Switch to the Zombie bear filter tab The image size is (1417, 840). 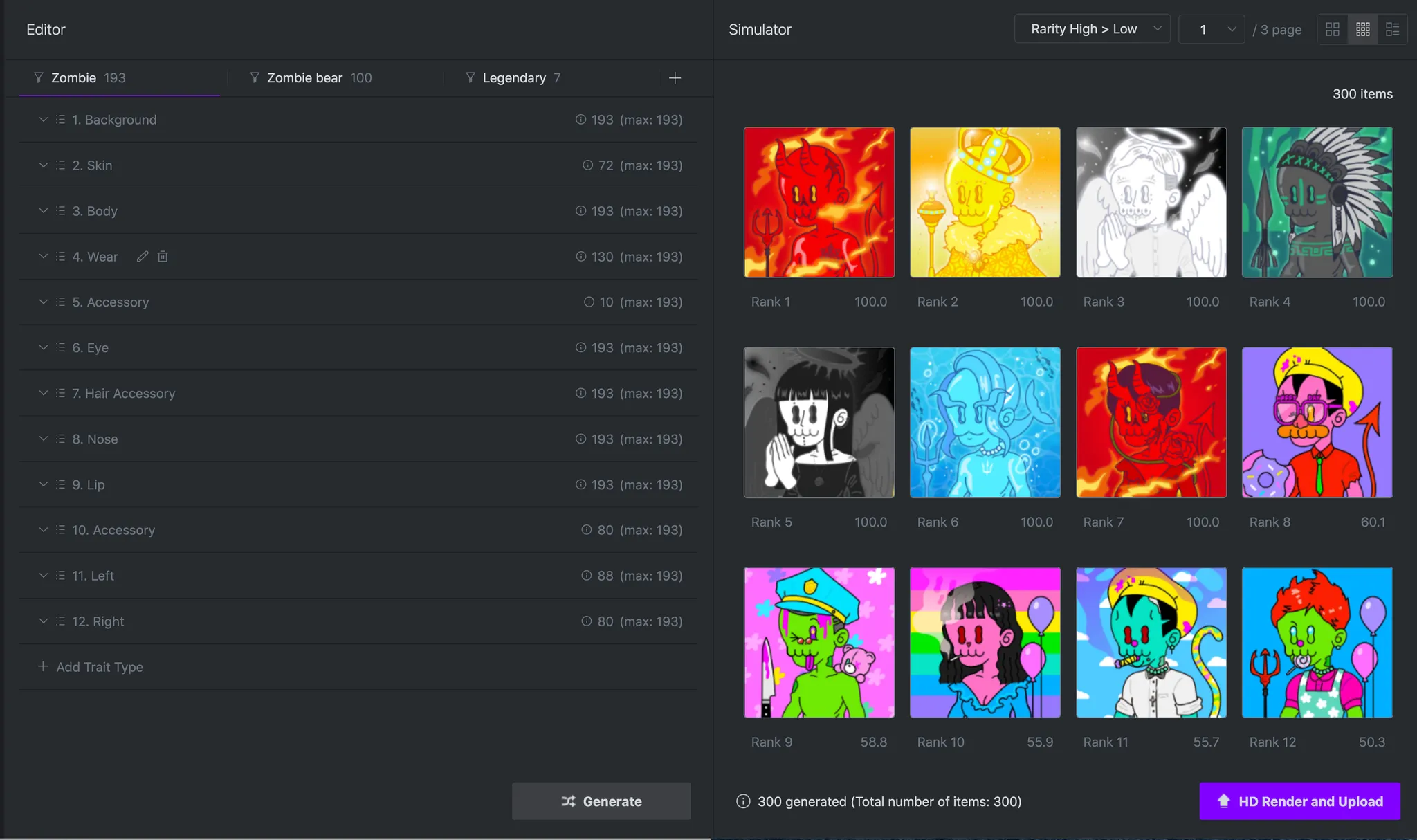311,78
